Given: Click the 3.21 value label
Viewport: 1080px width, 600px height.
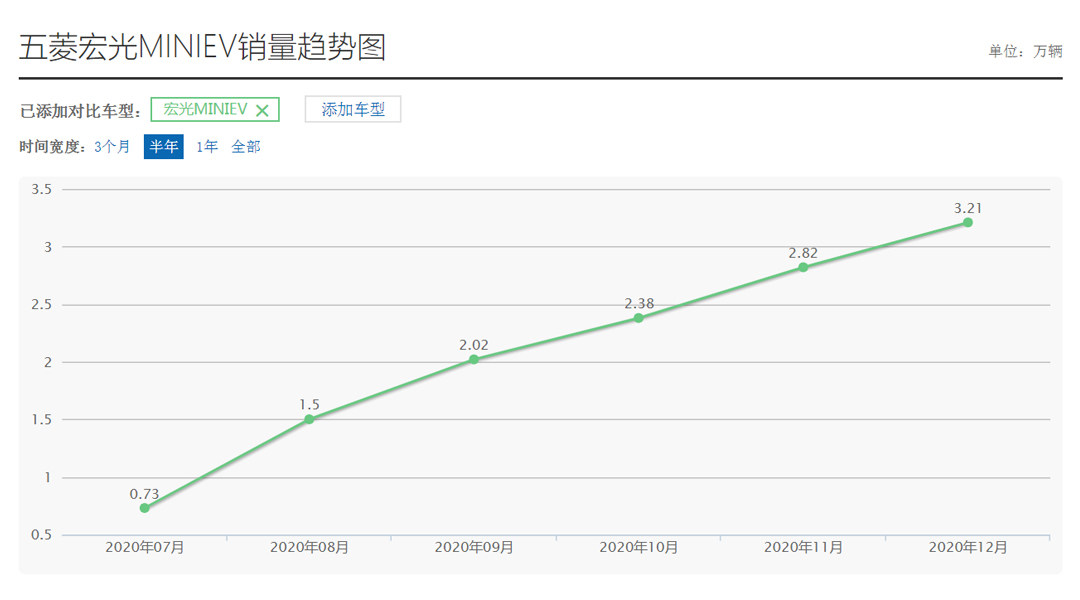Looking at the screenshot, I should click(x=968, y=208).
